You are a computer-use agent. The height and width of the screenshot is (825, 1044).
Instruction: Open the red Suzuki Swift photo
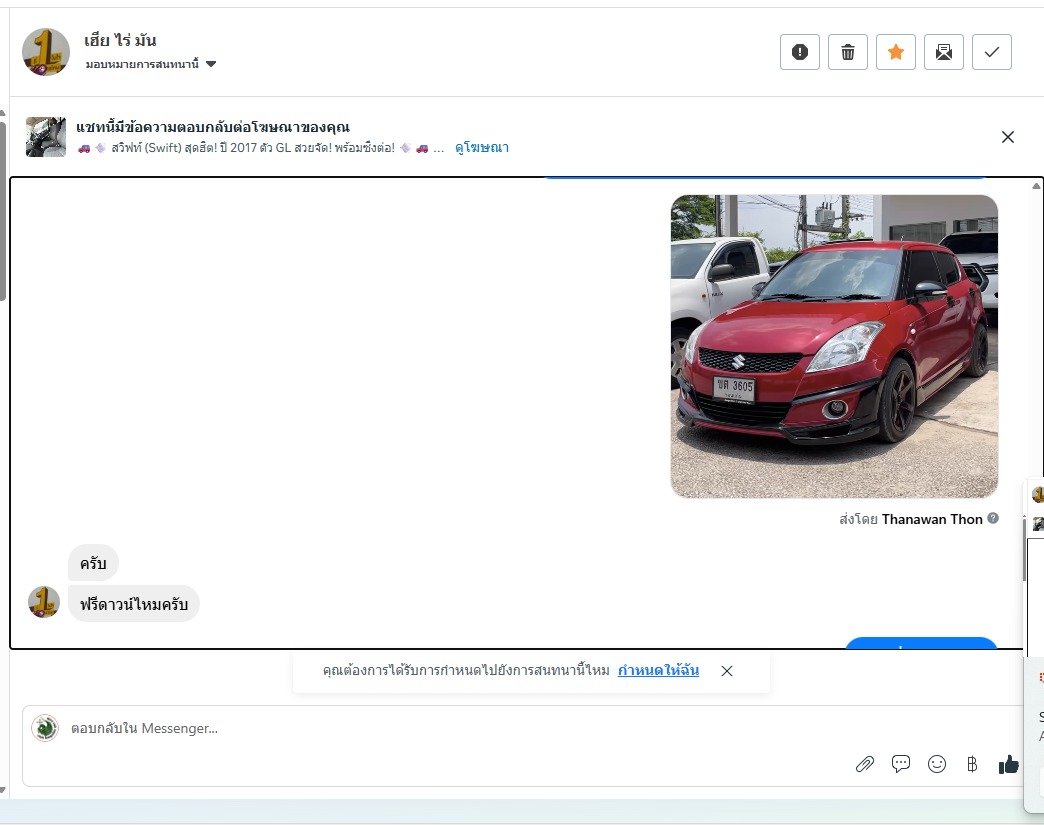834,346
